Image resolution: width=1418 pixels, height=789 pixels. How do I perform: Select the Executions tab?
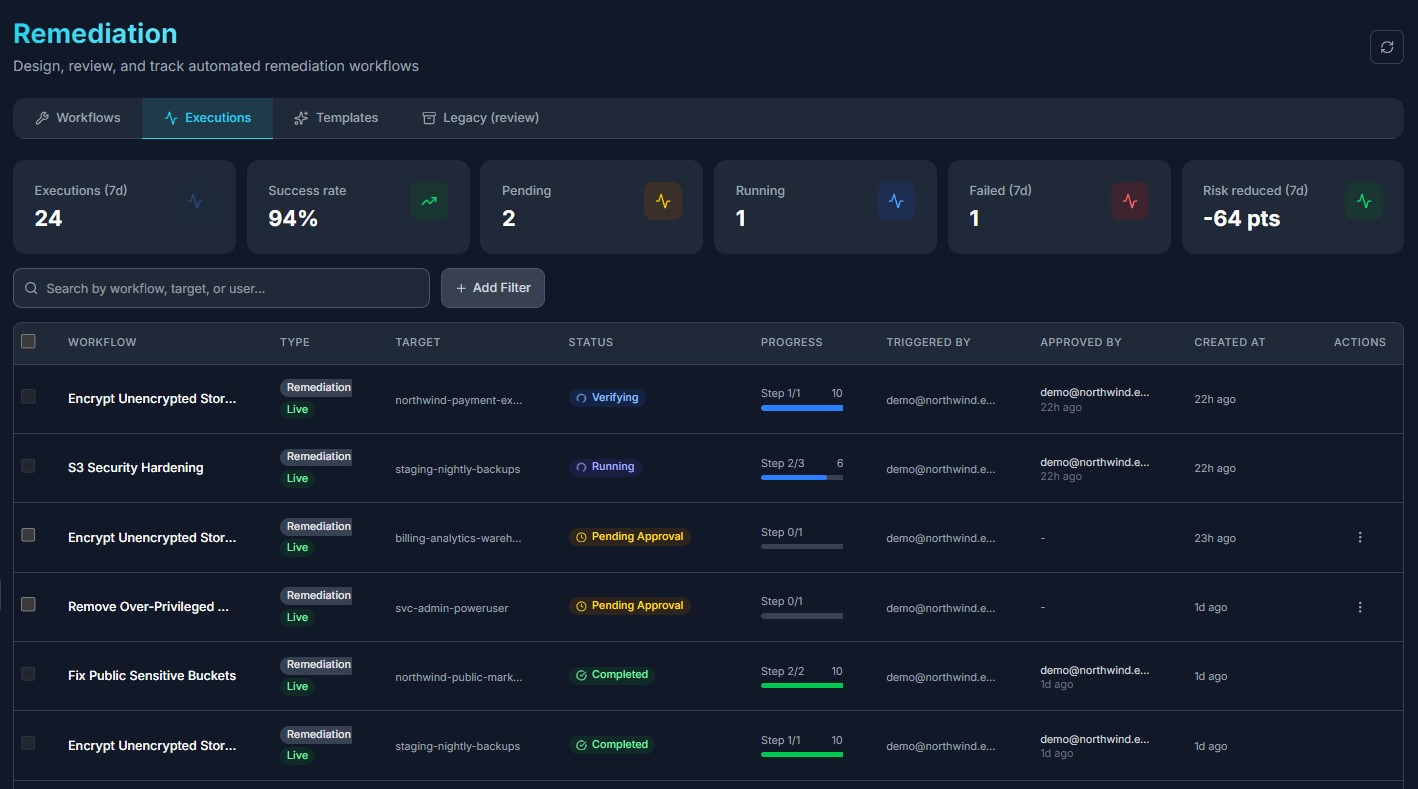(207, 118)
